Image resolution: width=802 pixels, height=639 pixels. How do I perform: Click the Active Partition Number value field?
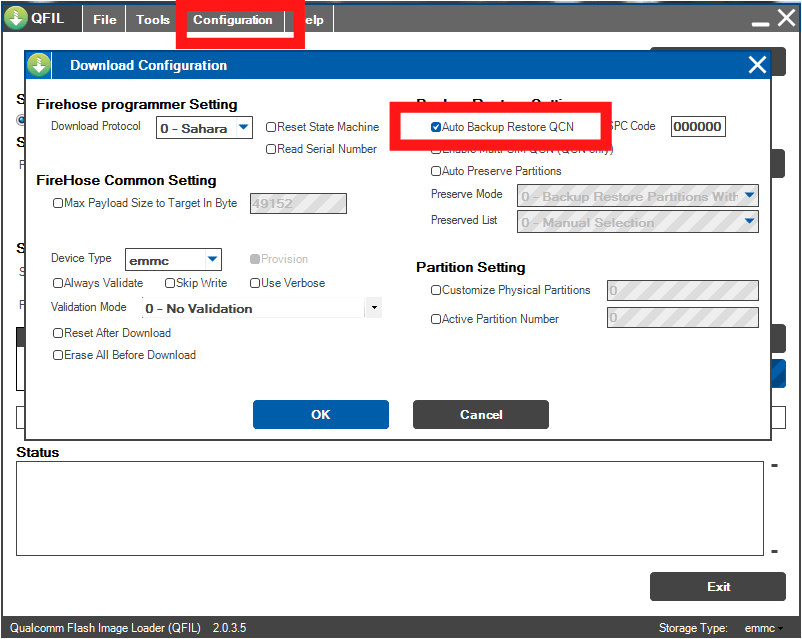click(683, 318)
